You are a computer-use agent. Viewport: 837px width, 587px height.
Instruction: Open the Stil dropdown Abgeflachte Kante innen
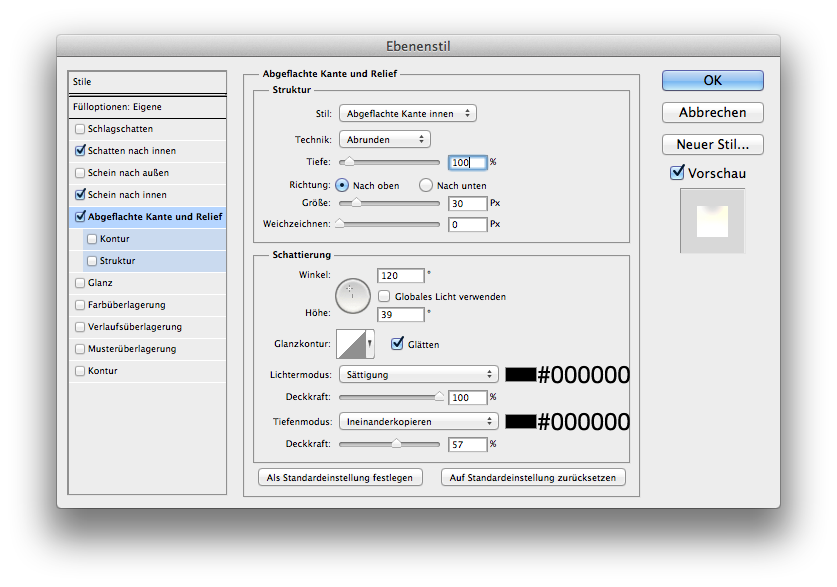(x=407, y=114)
